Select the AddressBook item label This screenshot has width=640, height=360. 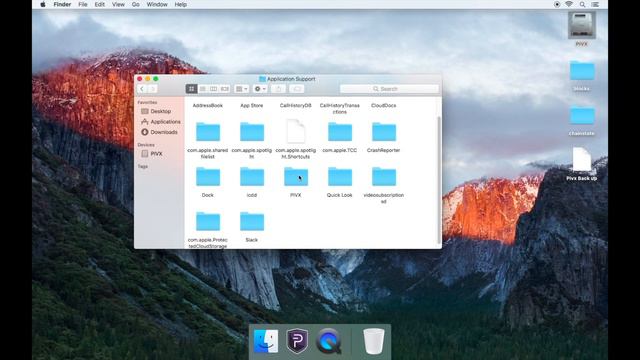(208, 106)
